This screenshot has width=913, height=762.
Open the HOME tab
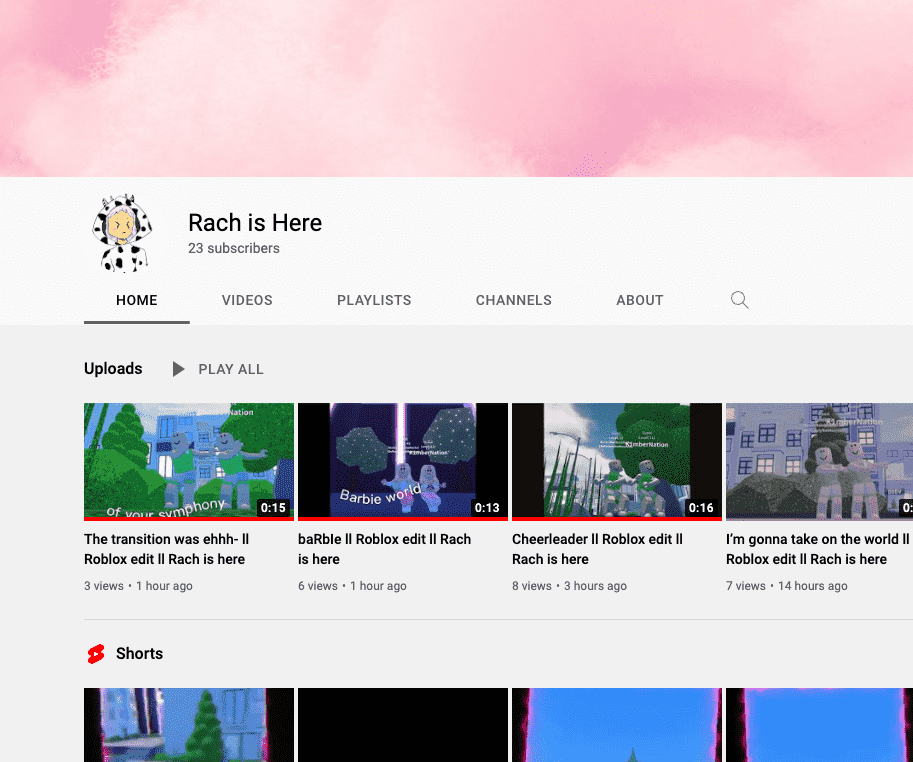pos(137,300)
